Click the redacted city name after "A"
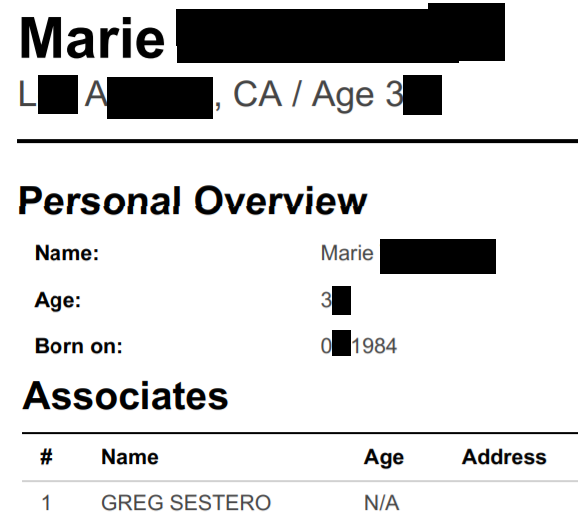The image size is (578, 525). coord(160,98)
